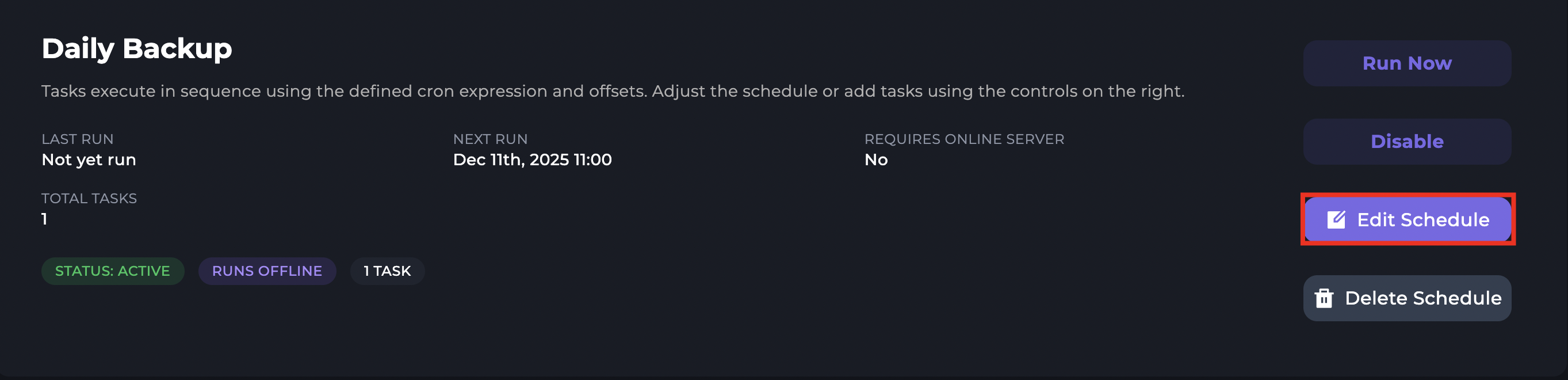Click the Total Tasks label
Image resolution: width=1568 pixels, height=380 pixels.
pos(89,199)
